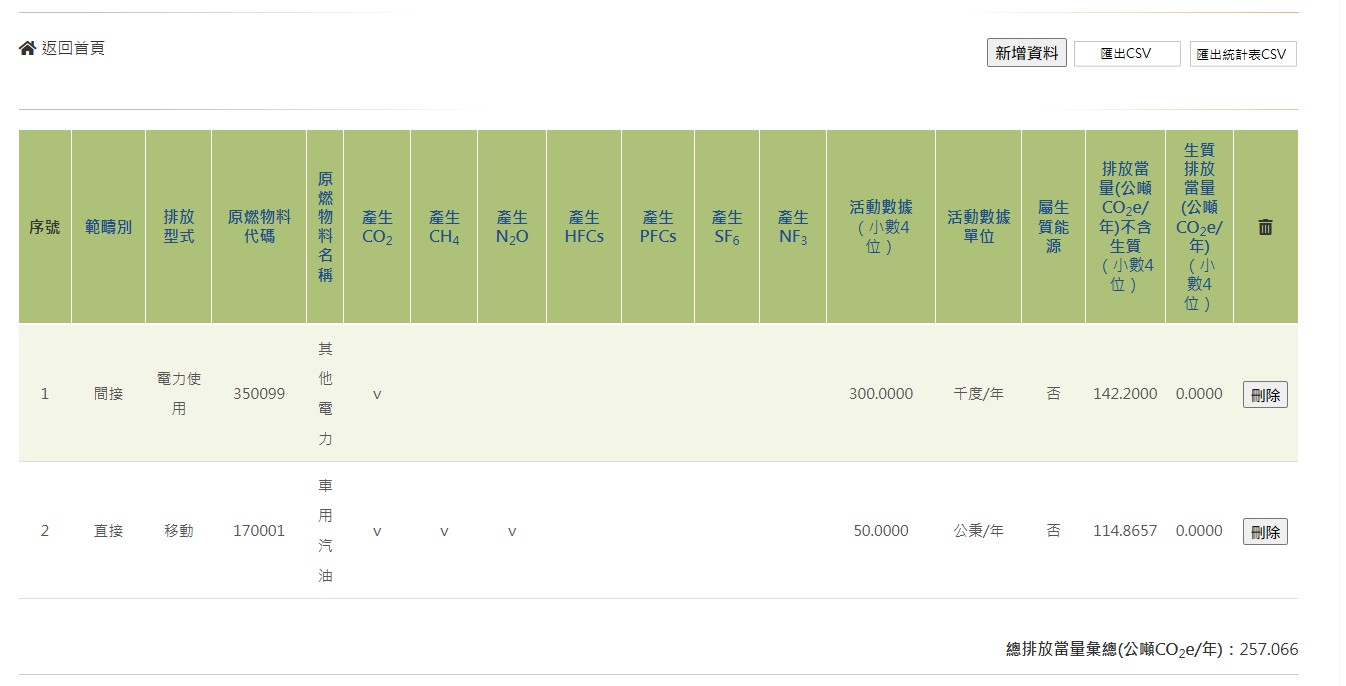Click the trash can icon in table header

(1265, 227)
